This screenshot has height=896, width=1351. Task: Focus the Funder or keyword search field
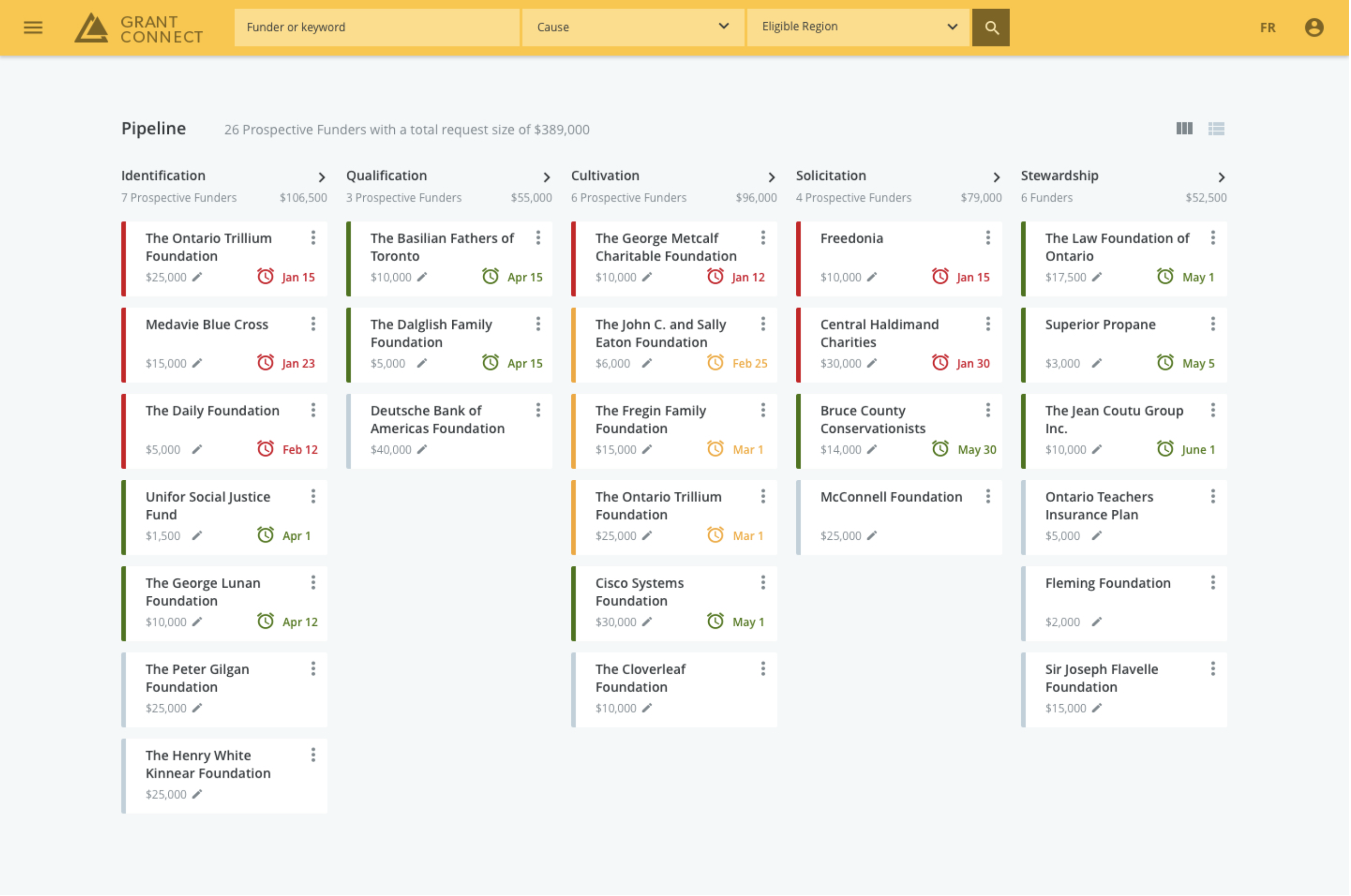click(x=377, y=27)
